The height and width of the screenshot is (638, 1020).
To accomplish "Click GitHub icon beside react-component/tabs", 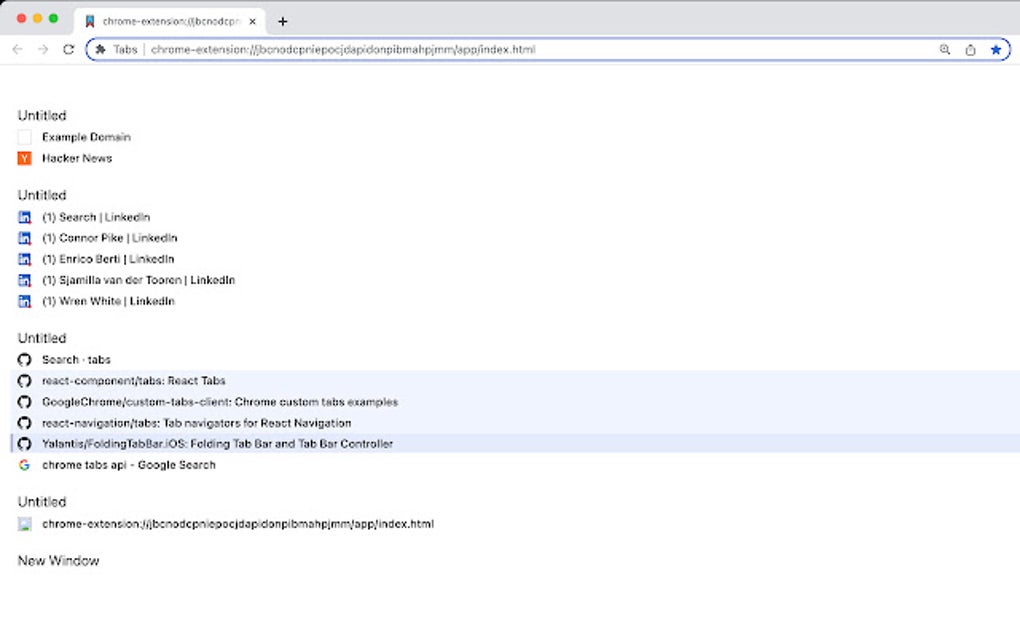I will [x=24, y=381].
